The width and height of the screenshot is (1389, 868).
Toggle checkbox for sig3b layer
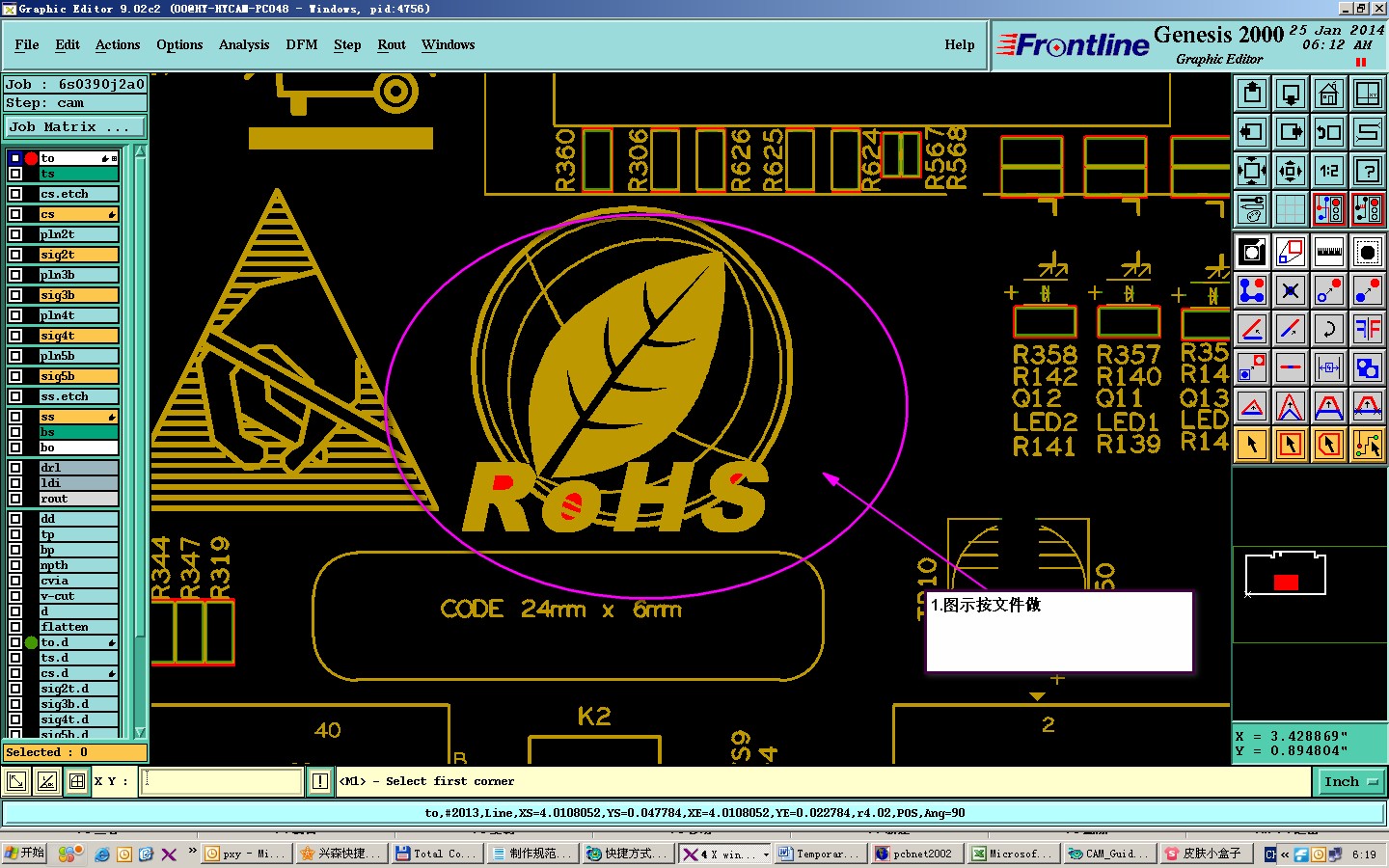pyautogui.click(x=15, y=295)
